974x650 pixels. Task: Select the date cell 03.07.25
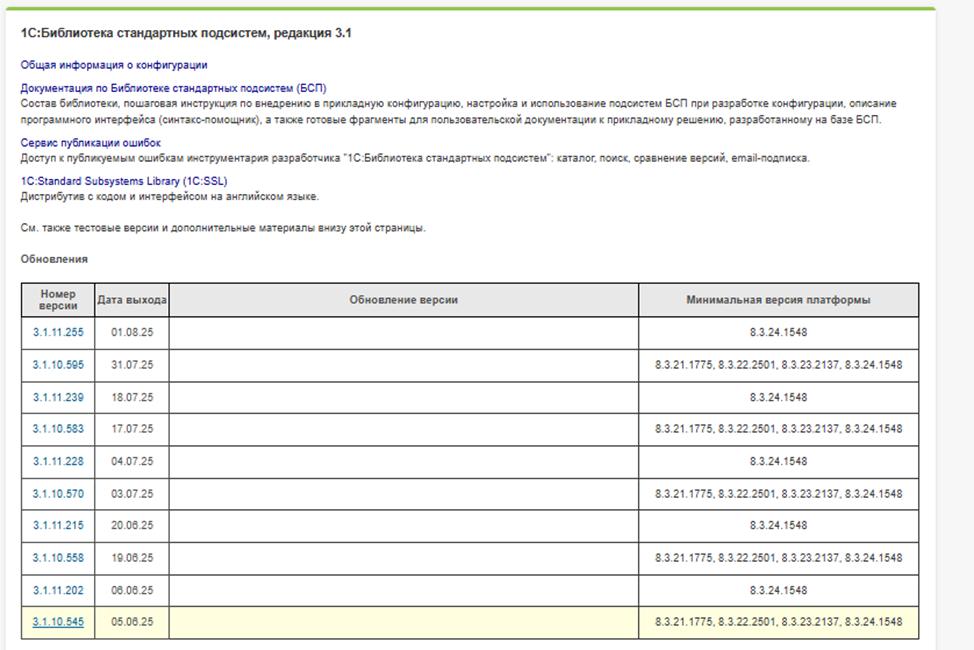[132, 493]
